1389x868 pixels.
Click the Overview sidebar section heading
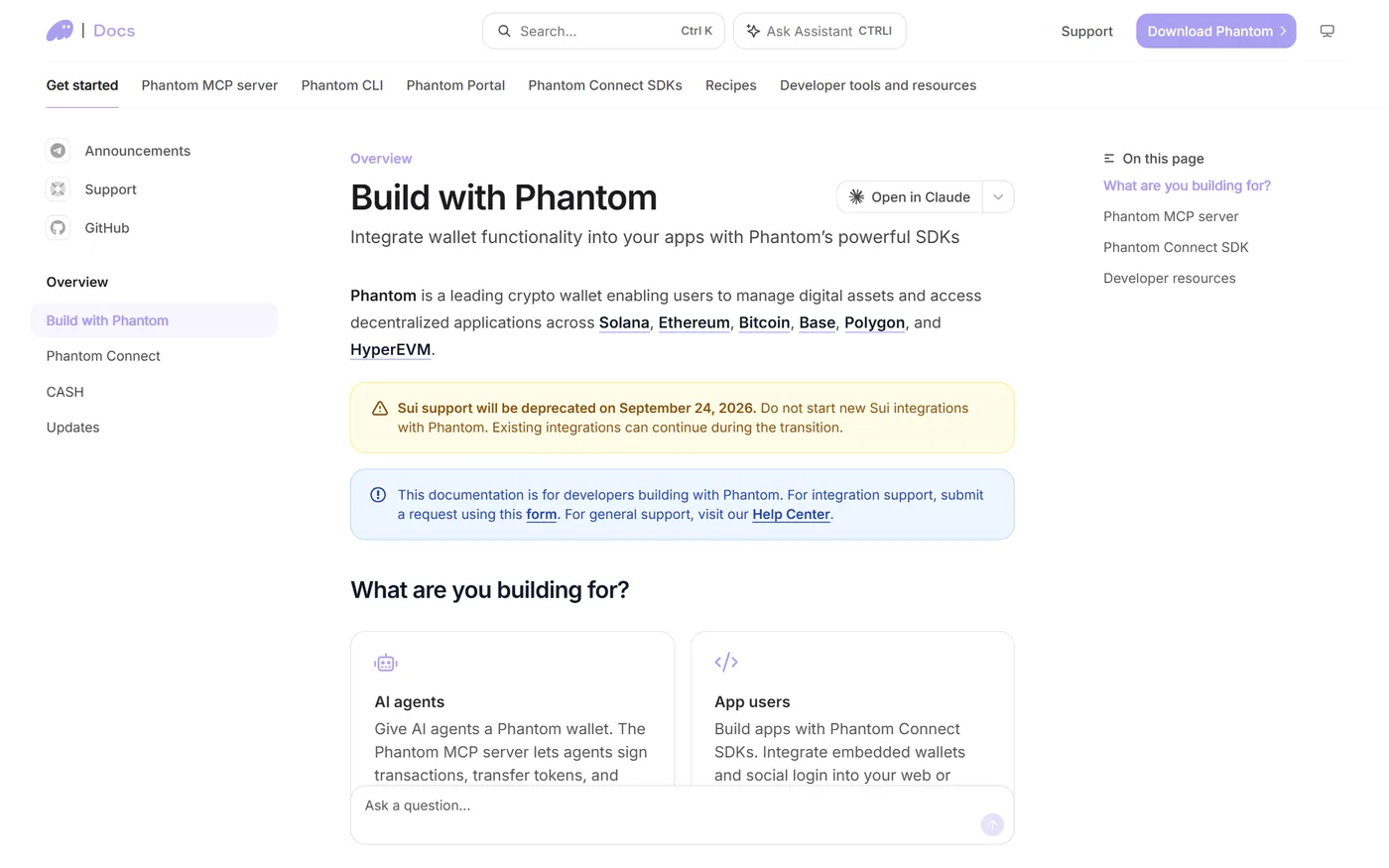77,282
